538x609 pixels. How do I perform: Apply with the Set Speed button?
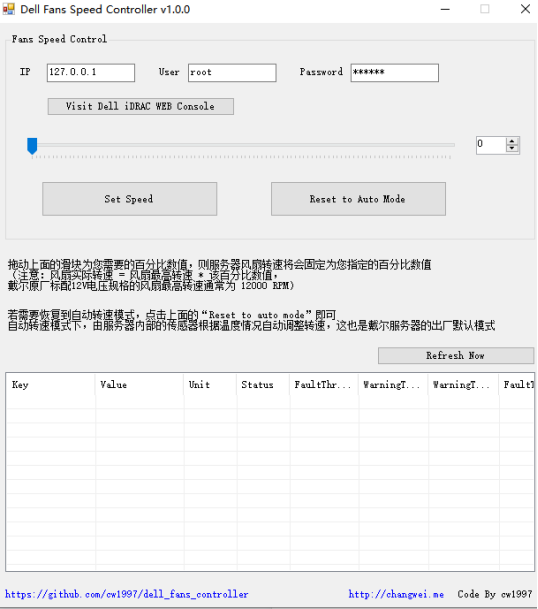(129, 199)
